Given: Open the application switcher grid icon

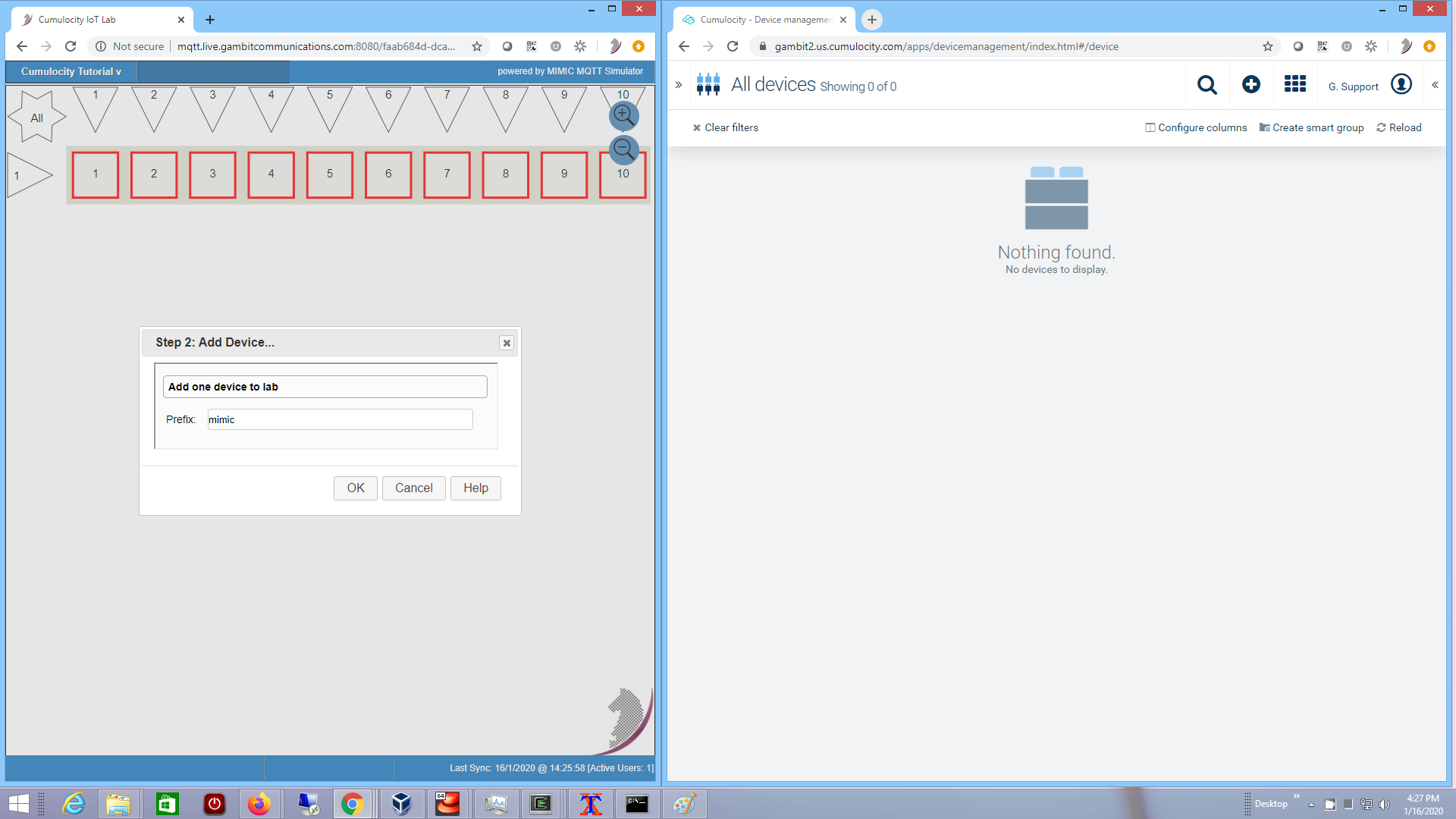Looking at the screenshot, I should point(1295,84).
